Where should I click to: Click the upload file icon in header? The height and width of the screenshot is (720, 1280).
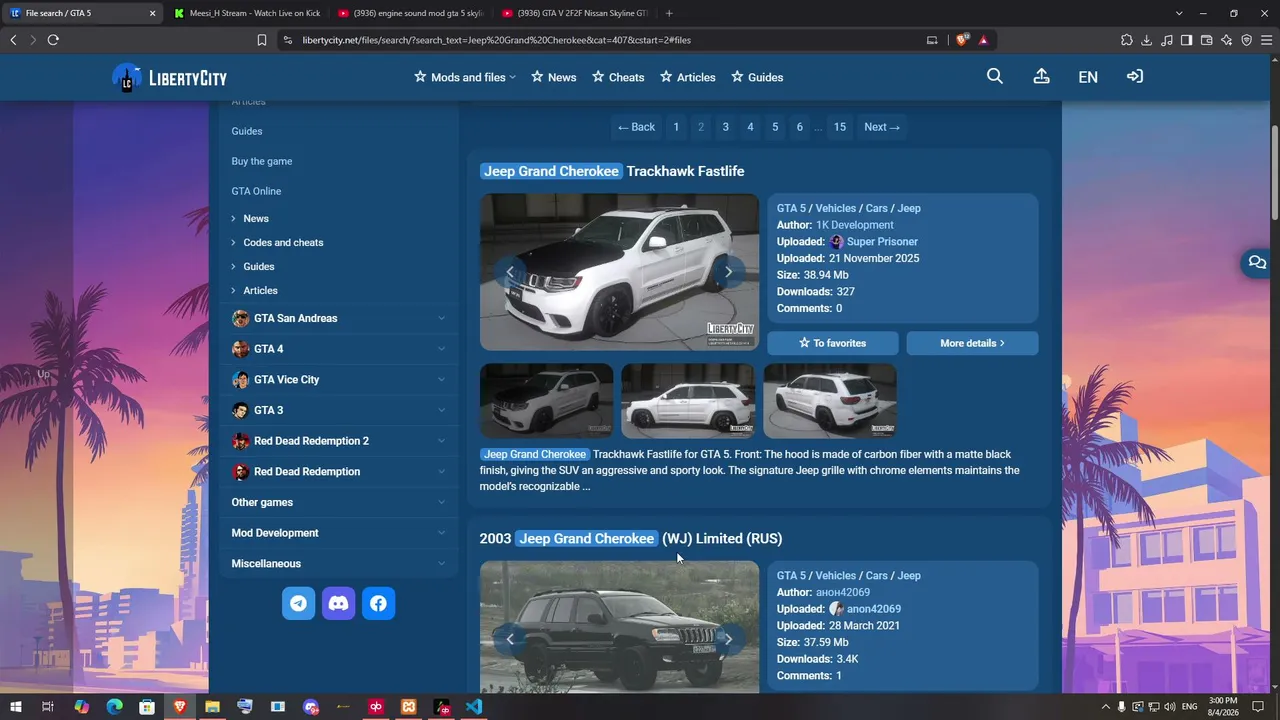(x=1041, y=76)
